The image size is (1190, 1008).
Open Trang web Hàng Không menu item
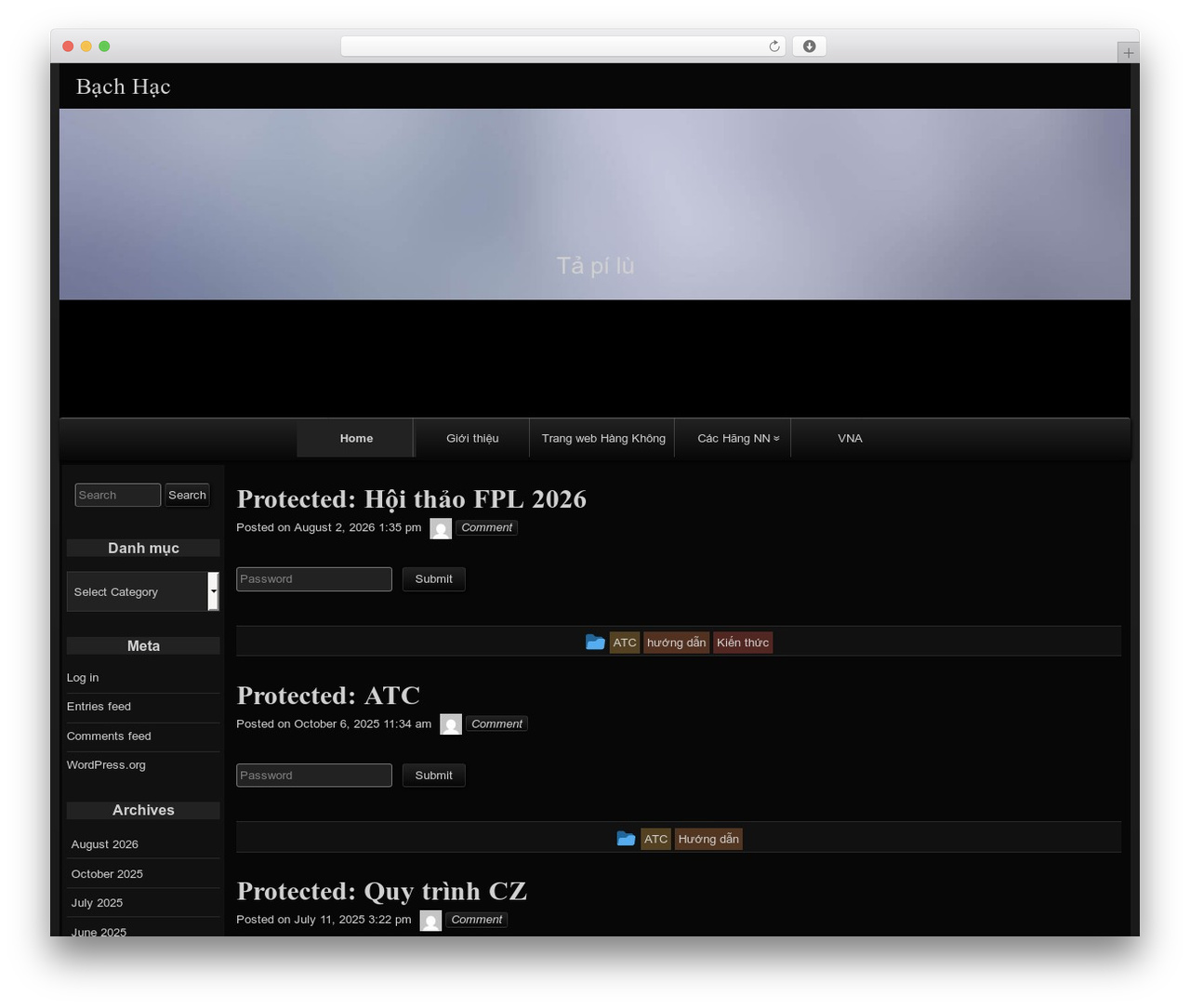tap(603, 438)
